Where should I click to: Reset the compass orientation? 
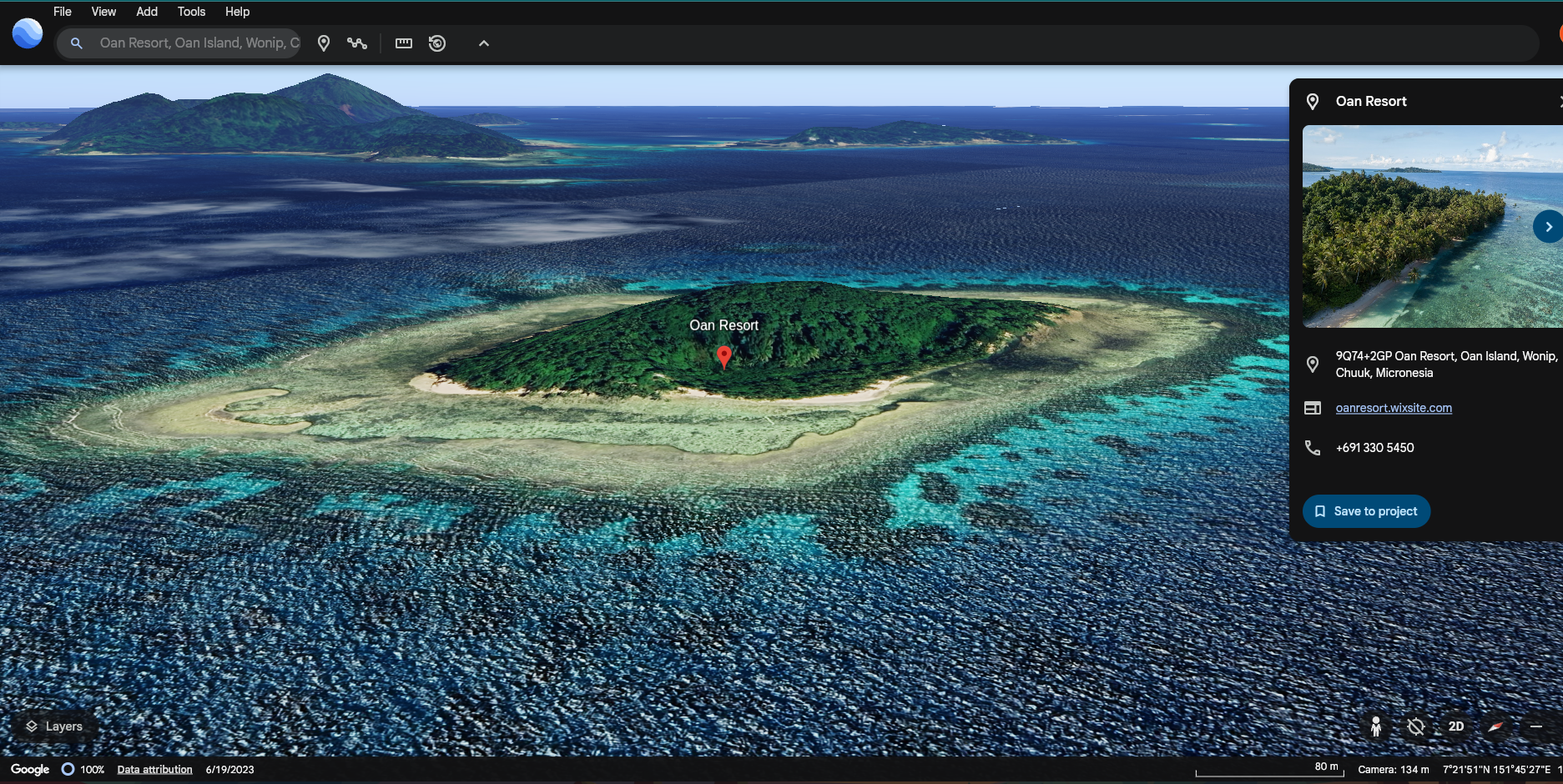point(1495,726)
